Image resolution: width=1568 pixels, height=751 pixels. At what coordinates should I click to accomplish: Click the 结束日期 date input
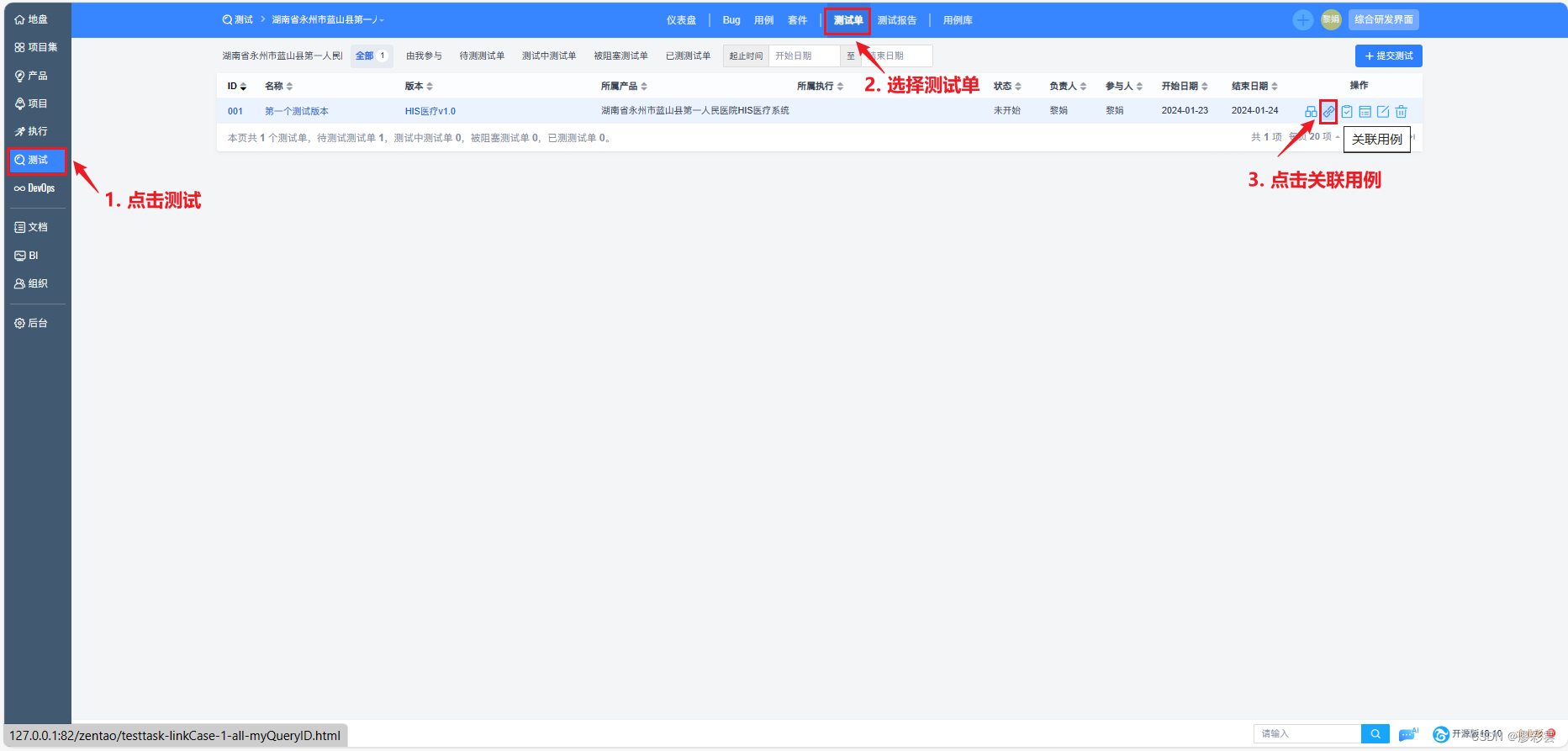click(x=897, y=56)
